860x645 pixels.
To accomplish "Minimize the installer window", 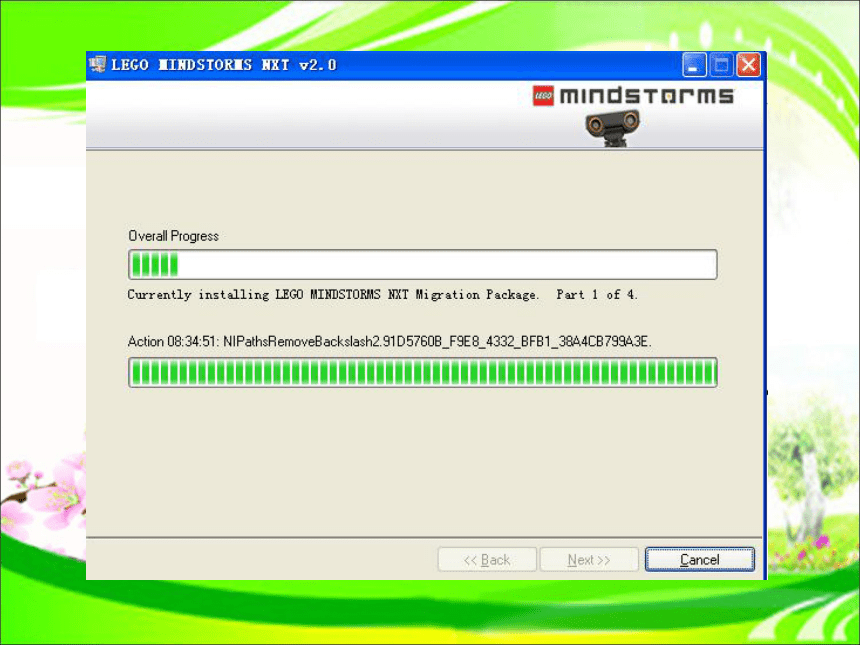I will [694, 65].
